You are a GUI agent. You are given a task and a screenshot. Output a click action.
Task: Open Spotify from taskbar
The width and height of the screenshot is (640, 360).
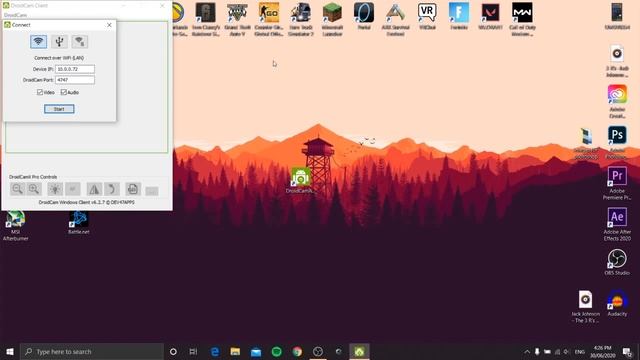coord(276,351)
